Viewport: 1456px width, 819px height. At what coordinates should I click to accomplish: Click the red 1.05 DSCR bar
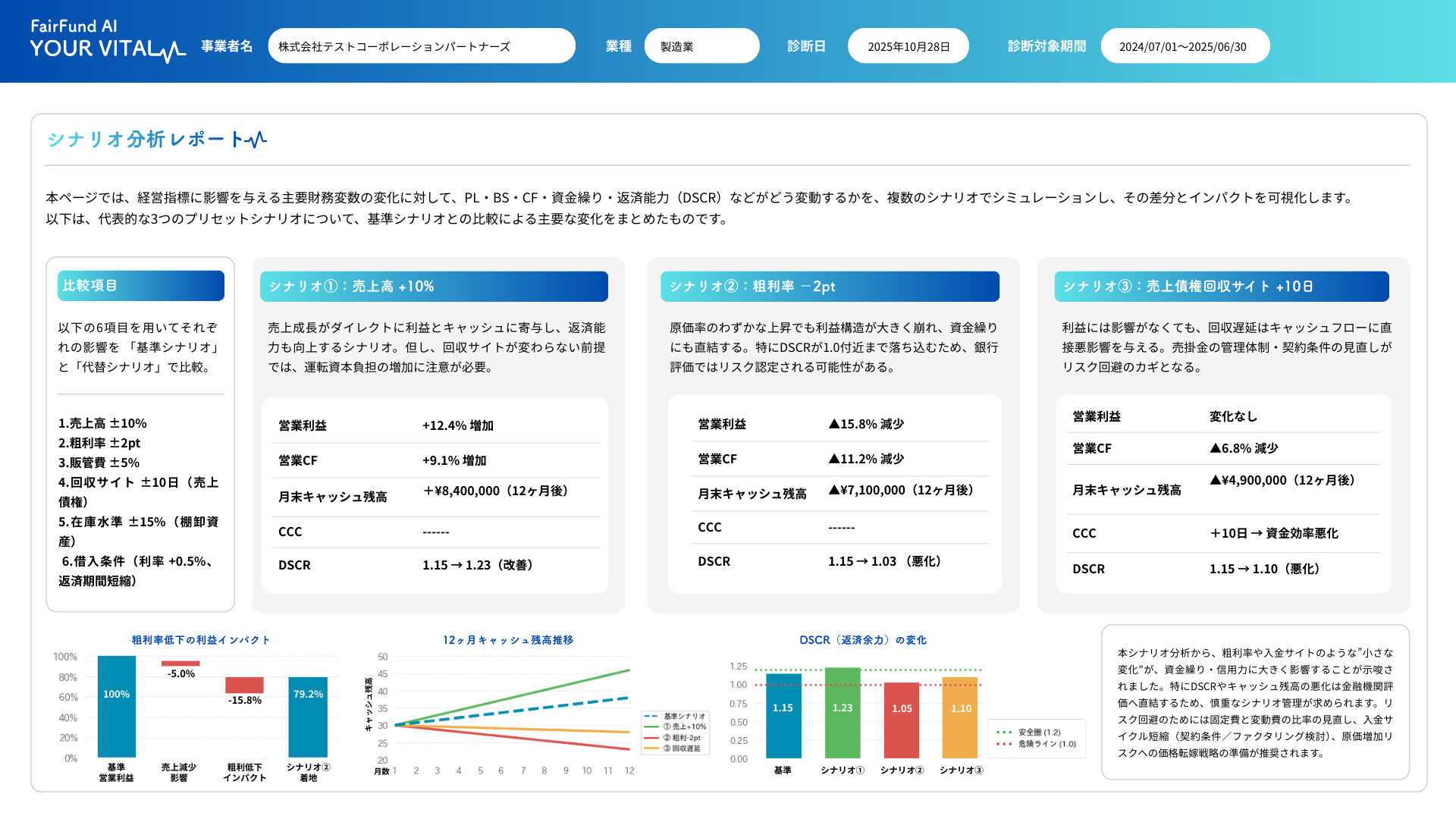(902, 720)
